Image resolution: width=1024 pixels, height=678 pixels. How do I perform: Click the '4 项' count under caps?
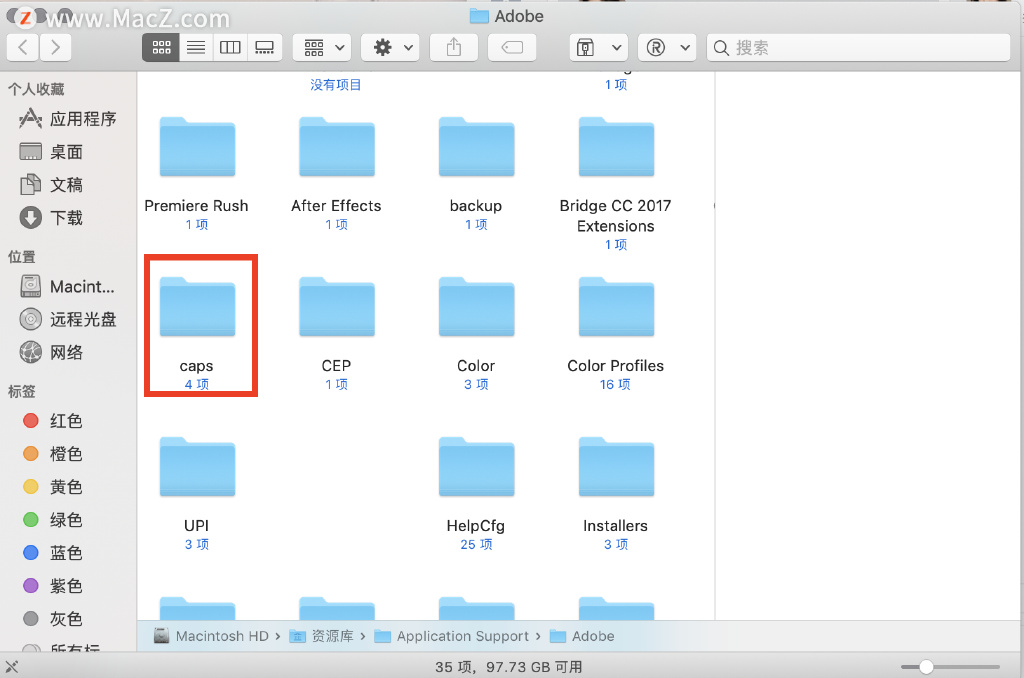(197, 384)
